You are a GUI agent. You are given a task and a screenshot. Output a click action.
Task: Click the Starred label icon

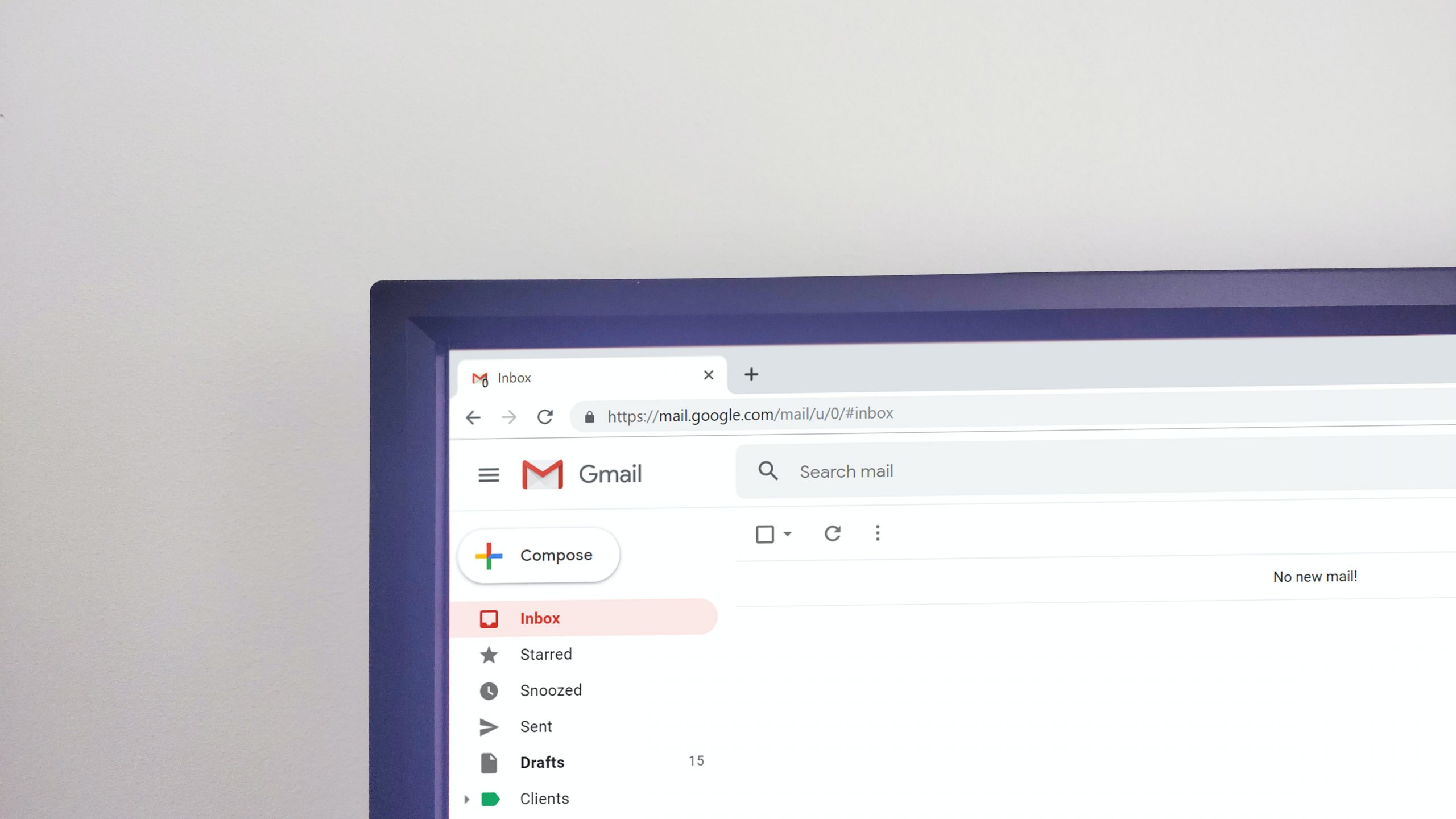pos(489,653)
